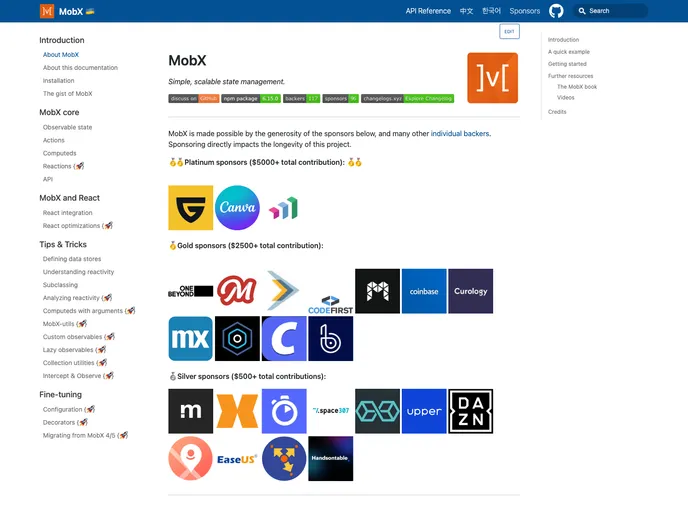Open the arrow chevron gold sponsor logo

coord(283,290)
